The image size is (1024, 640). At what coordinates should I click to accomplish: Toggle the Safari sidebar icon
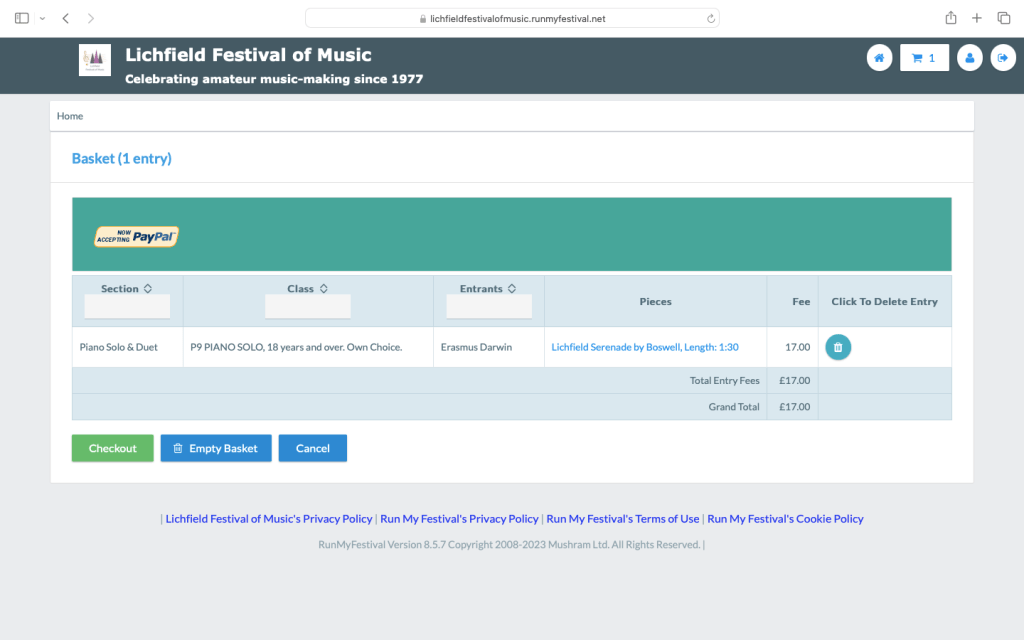22,18
